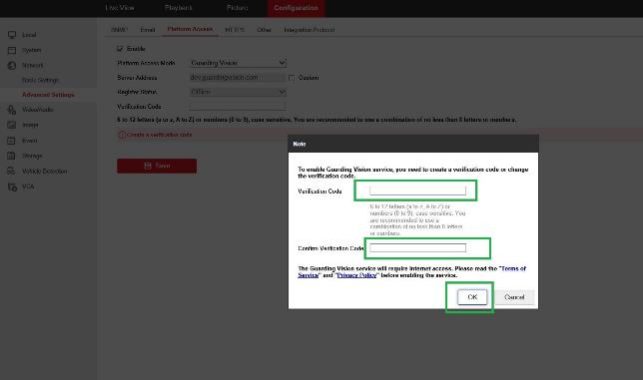Expand the Platform Access Mode dropdown

[238, 63]
